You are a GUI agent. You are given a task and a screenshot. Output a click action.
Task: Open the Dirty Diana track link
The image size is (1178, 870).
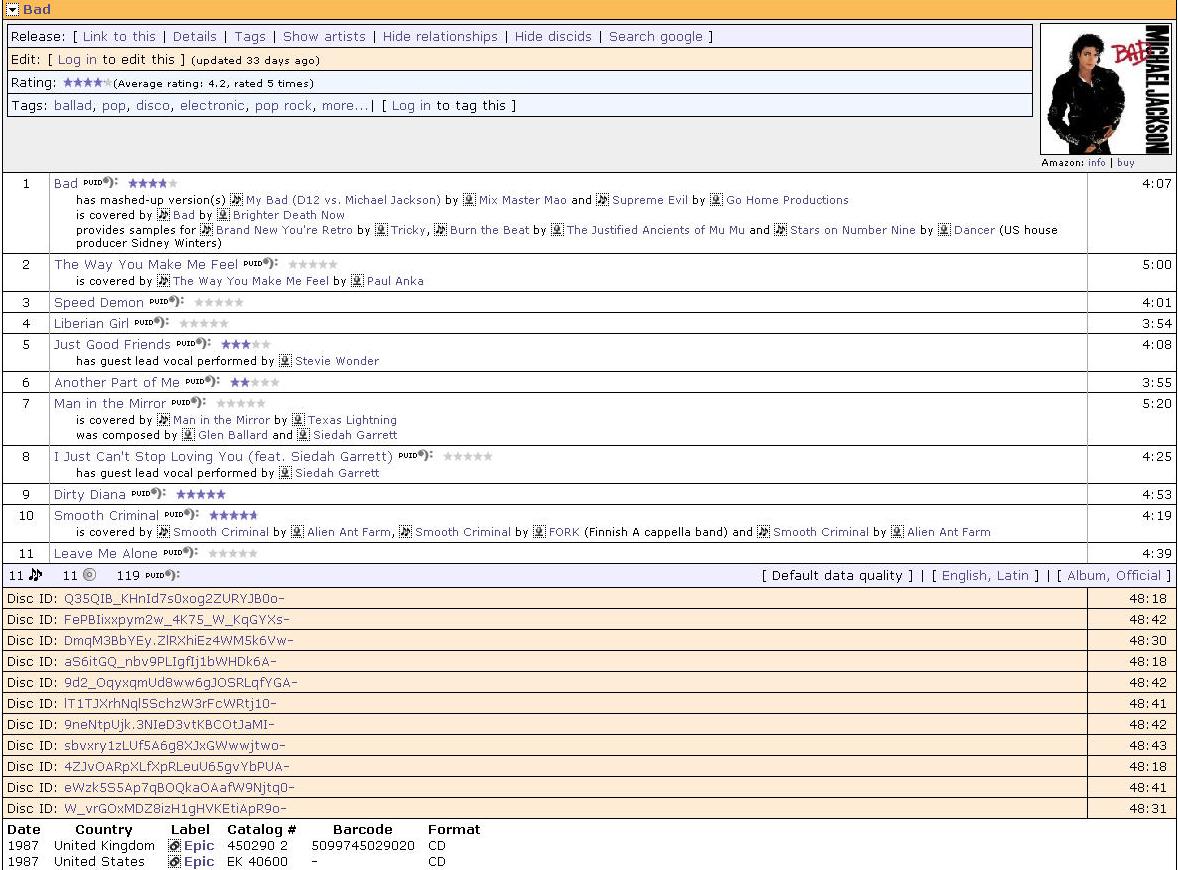90,495
